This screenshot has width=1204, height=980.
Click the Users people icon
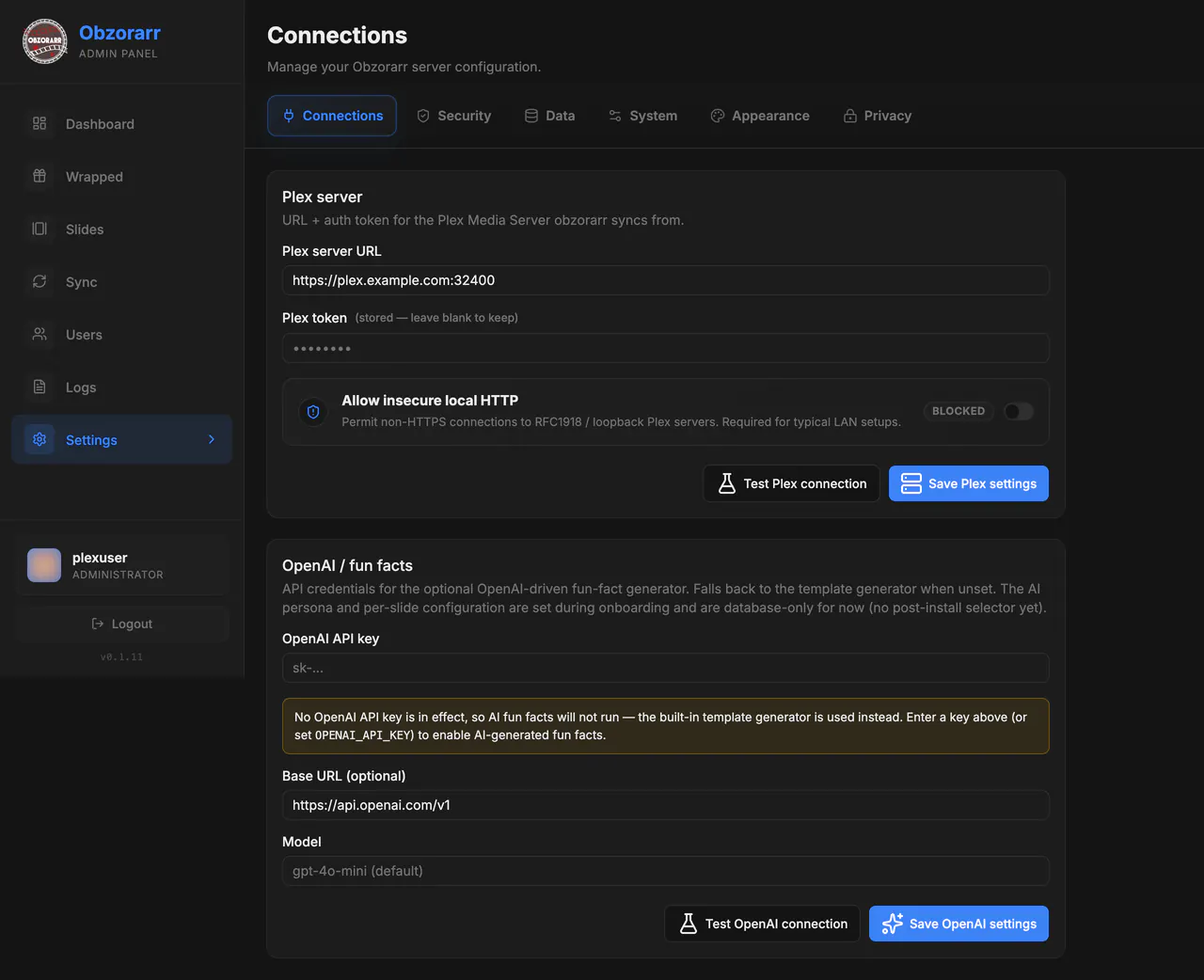click(x=40, y=334)
